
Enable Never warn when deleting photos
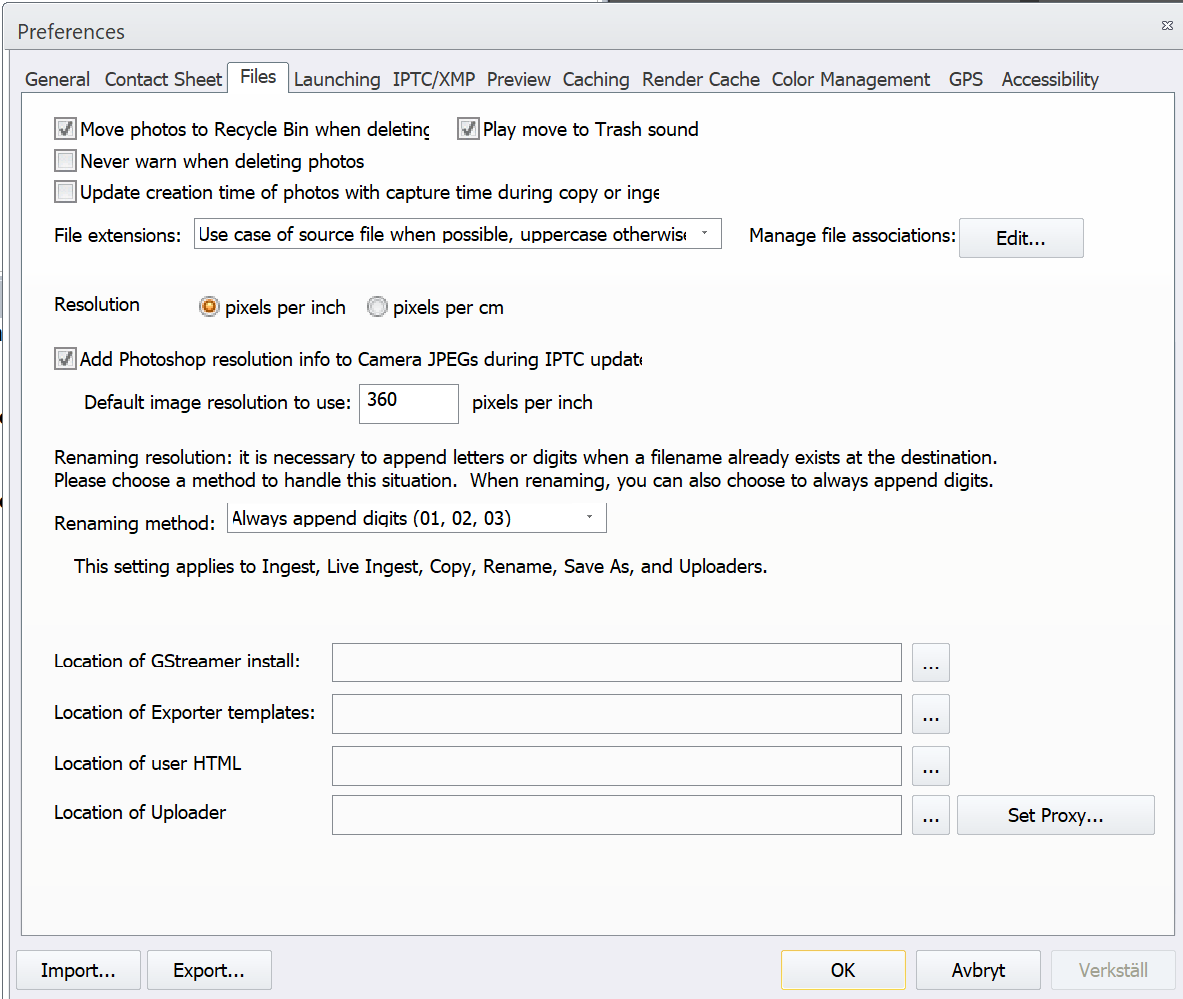(66, 161)
